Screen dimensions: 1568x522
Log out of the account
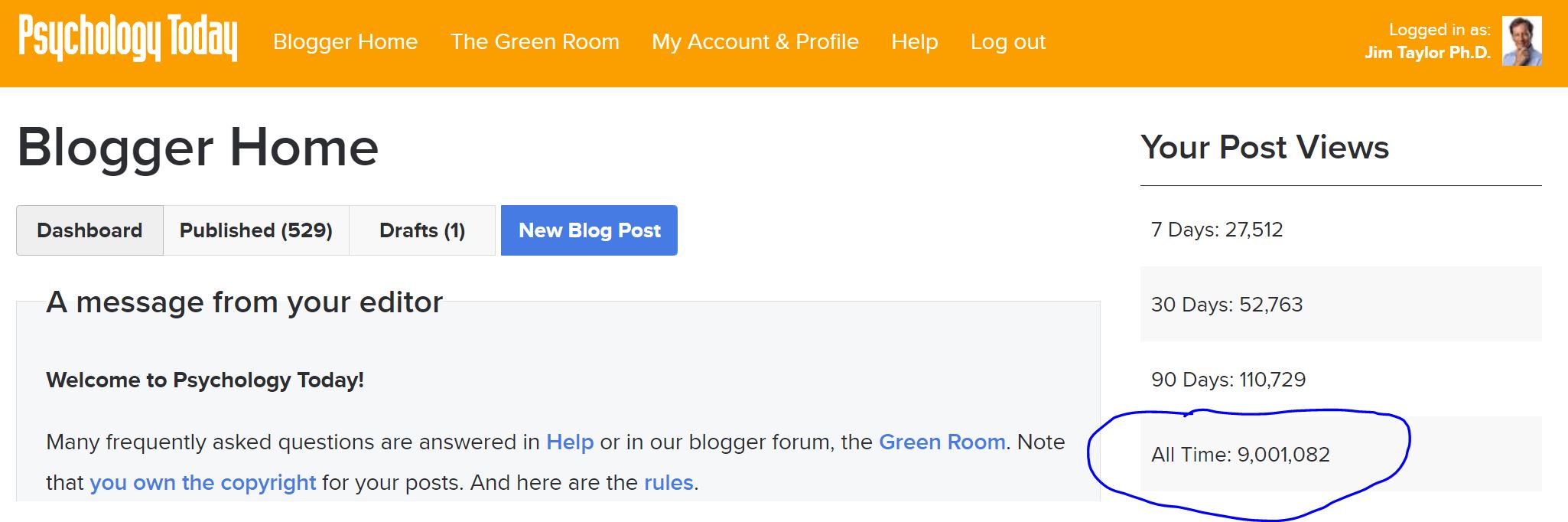tap(1007, 41)
